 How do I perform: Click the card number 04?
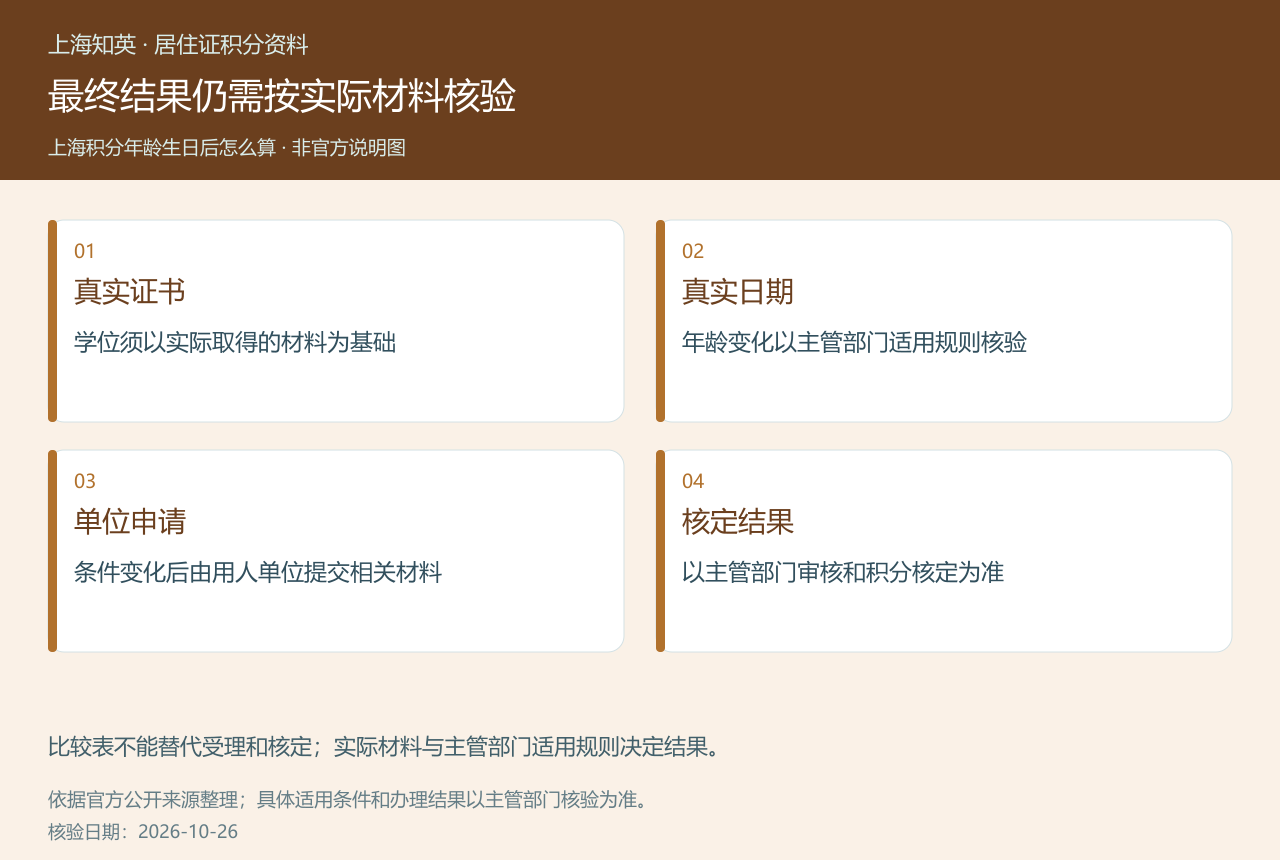click(693, 481)
